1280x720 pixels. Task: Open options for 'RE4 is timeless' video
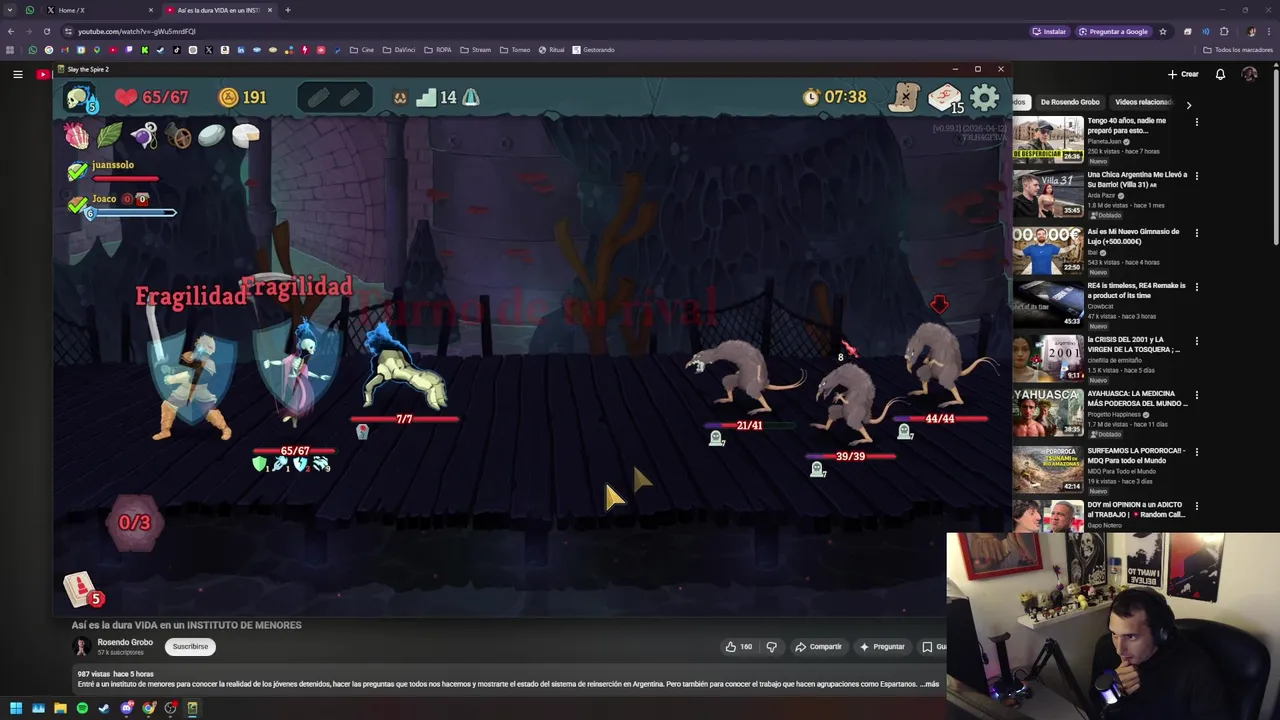(1196, 287)
